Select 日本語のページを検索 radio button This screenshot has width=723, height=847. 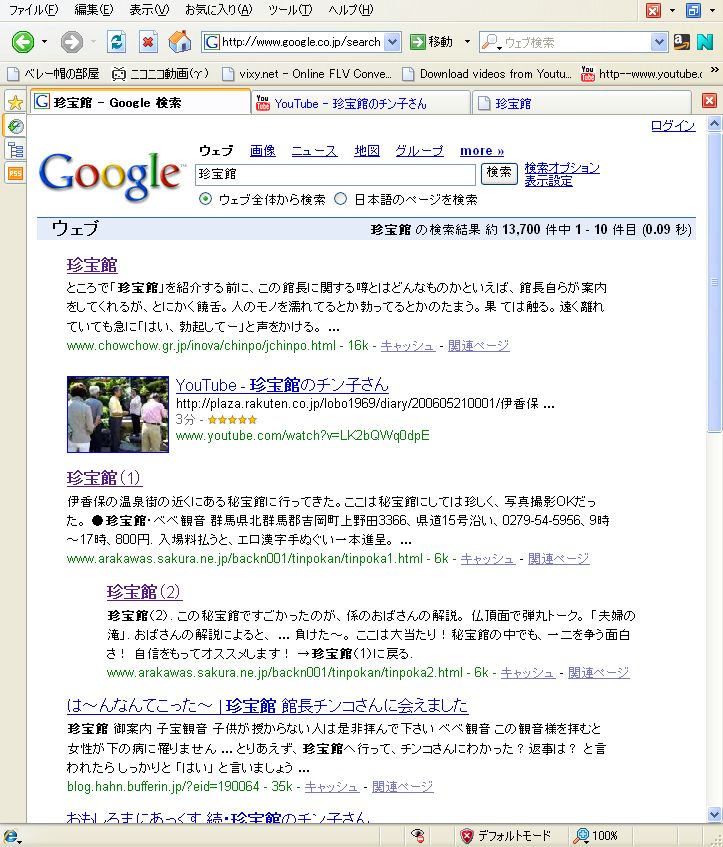coord(340,199)
